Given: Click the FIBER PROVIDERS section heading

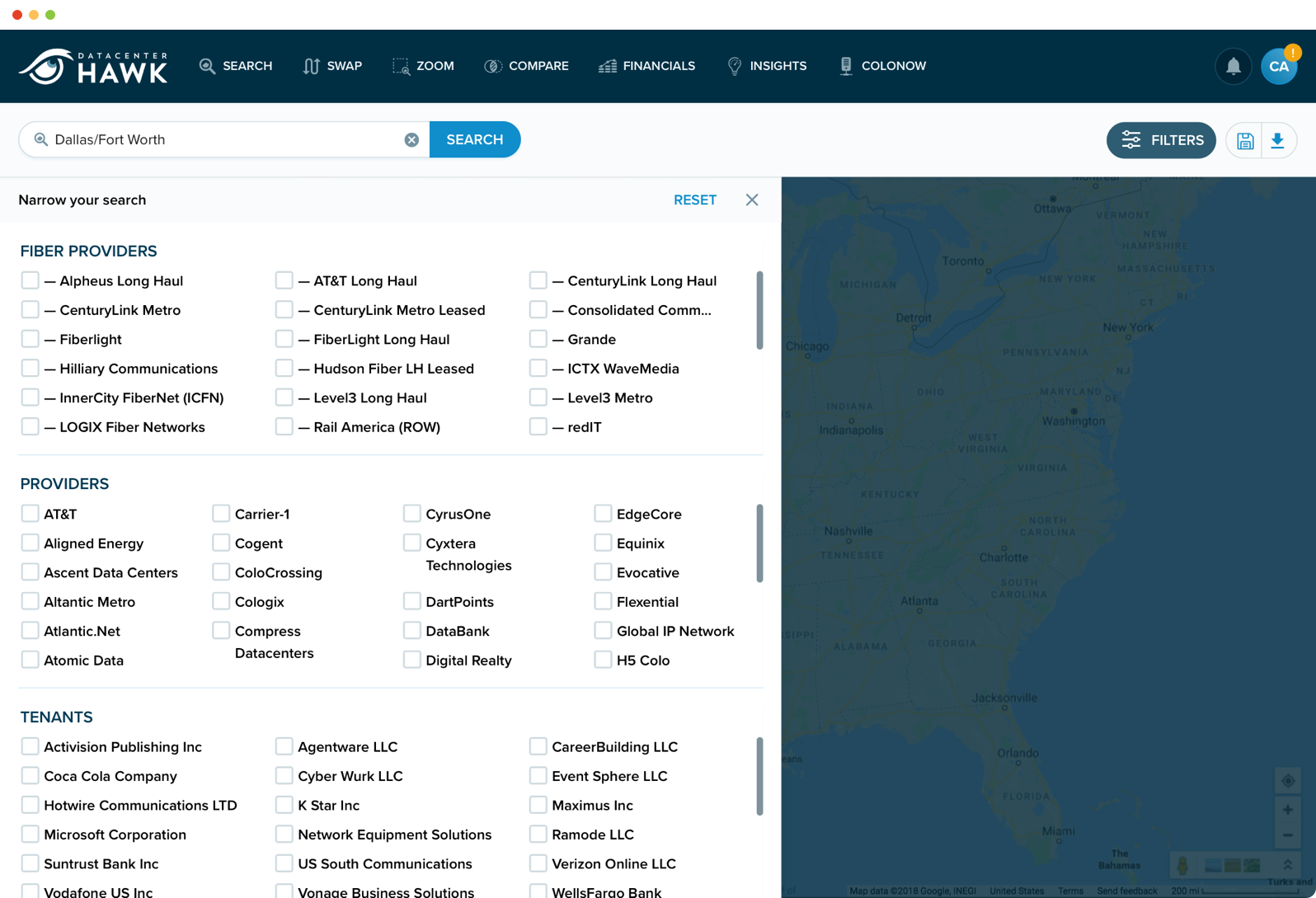Looking at the screenshot, I should click(88, 252).
